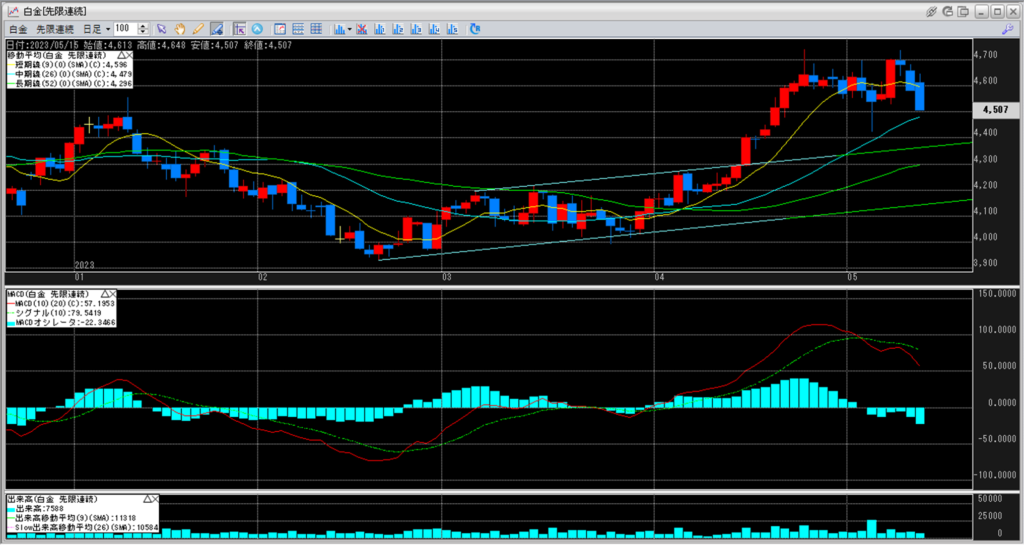Viewport: 1024px width, 545px height.
Task: Click the 白金 symbol menu item
Action: click(17, 29)
